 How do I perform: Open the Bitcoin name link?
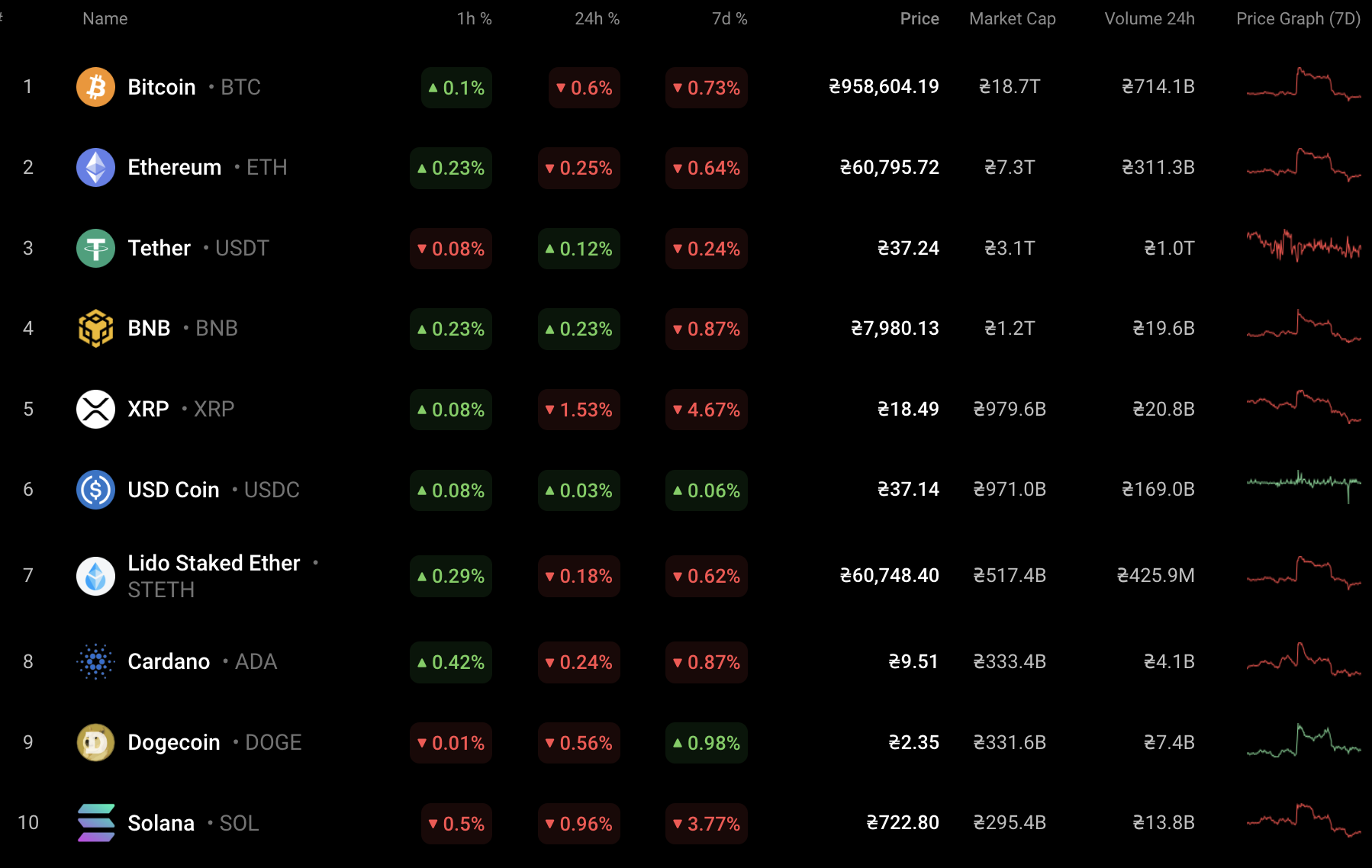pos(162,87)
